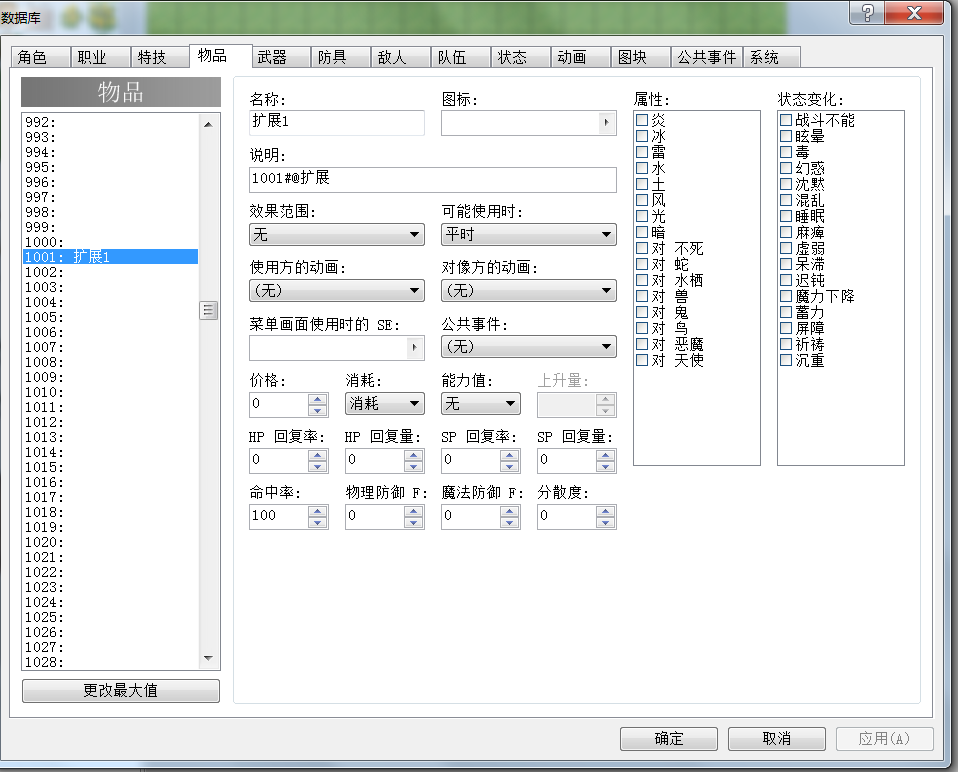The height and width of the screenshot is (772, 958).
Task: Select item 992 in the list
Action: (x=111, y=122)
